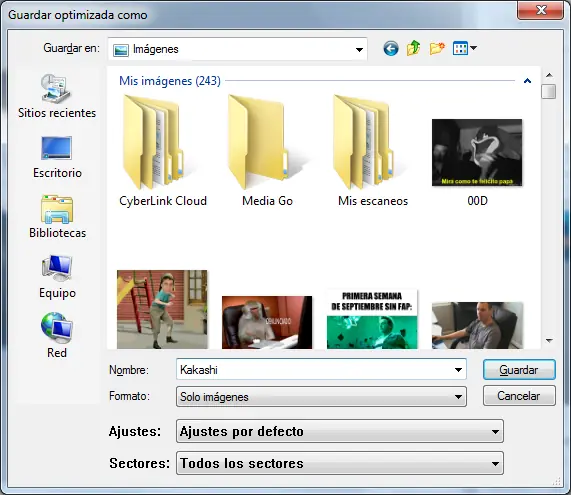
Task: Select the man at desk thumbnail
Action: coord(477,325)
